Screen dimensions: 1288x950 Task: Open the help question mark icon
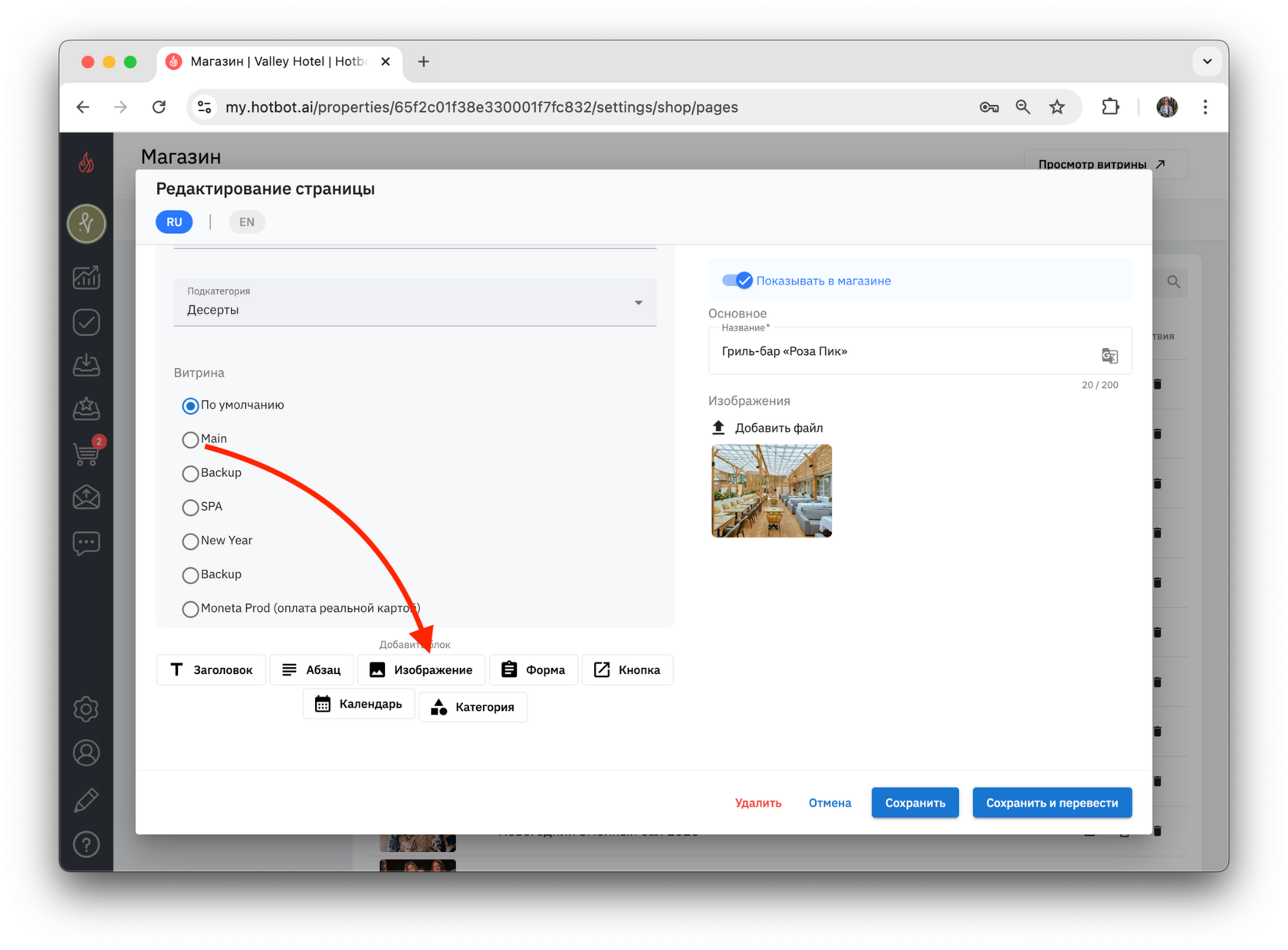[x=87, y=845]
